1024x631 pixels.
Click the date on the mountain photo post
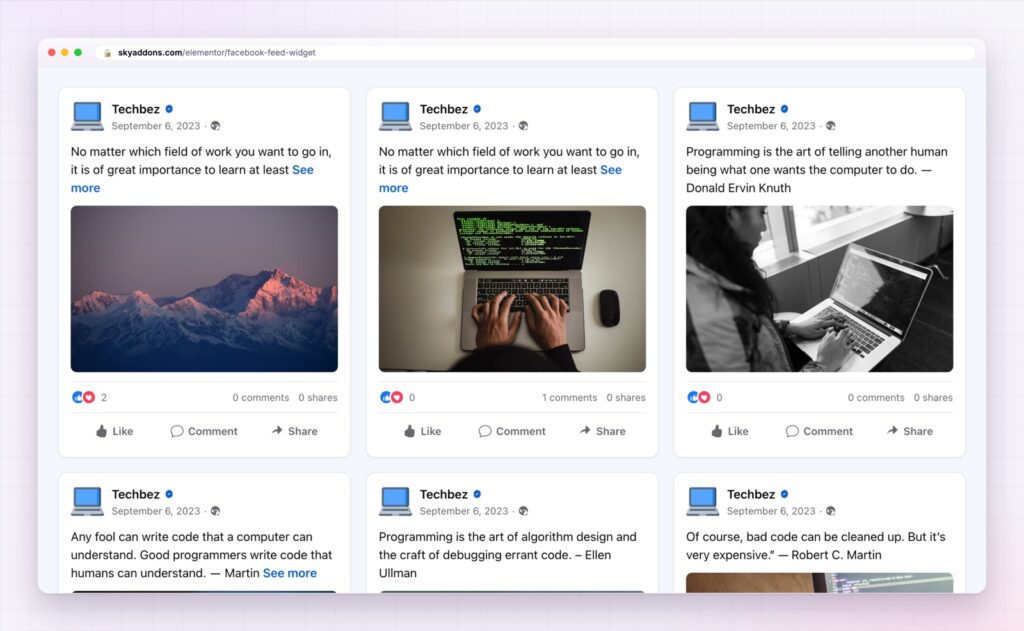(155, 126)
